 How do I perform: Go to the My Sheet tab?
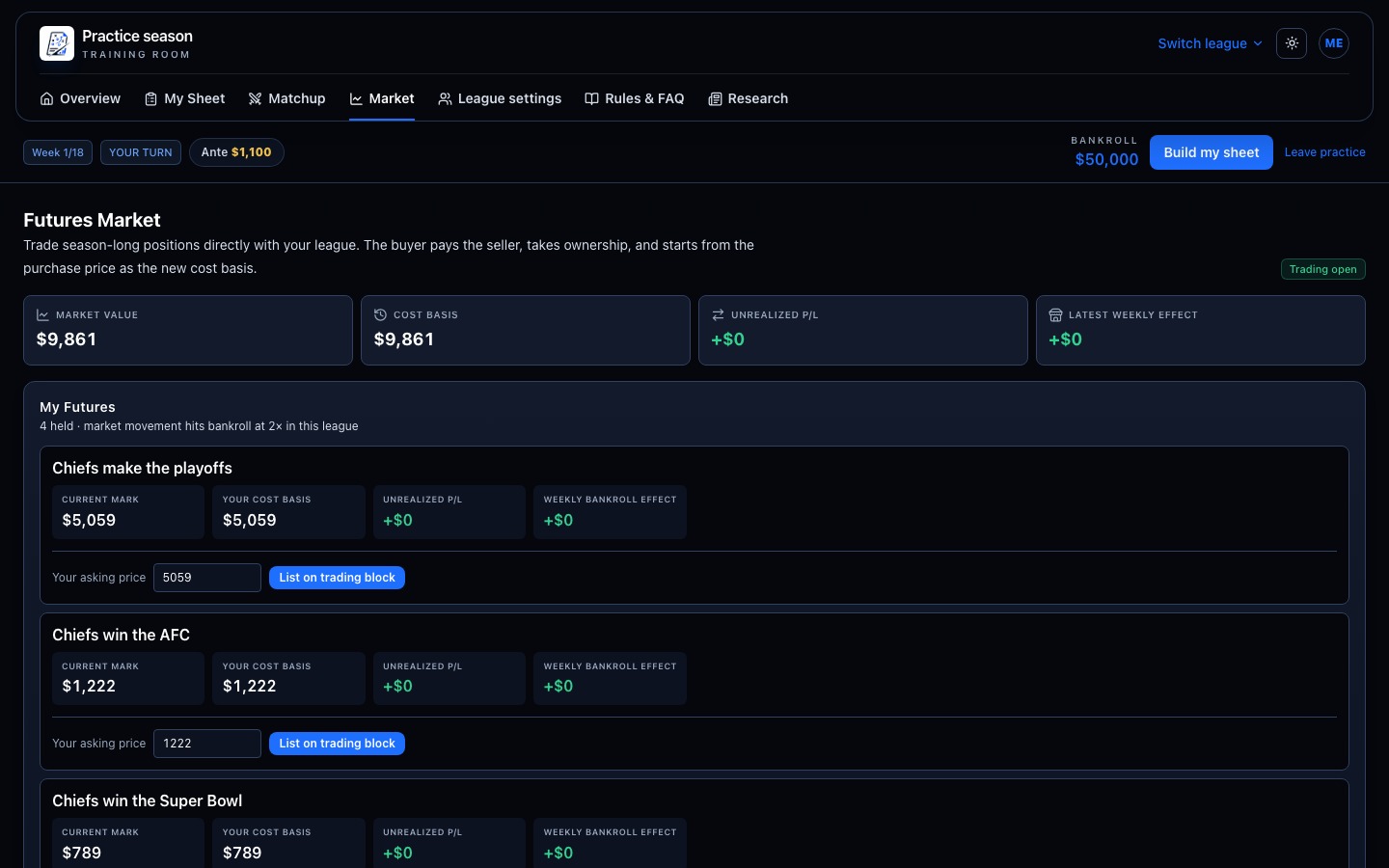(x=184, y=98)
